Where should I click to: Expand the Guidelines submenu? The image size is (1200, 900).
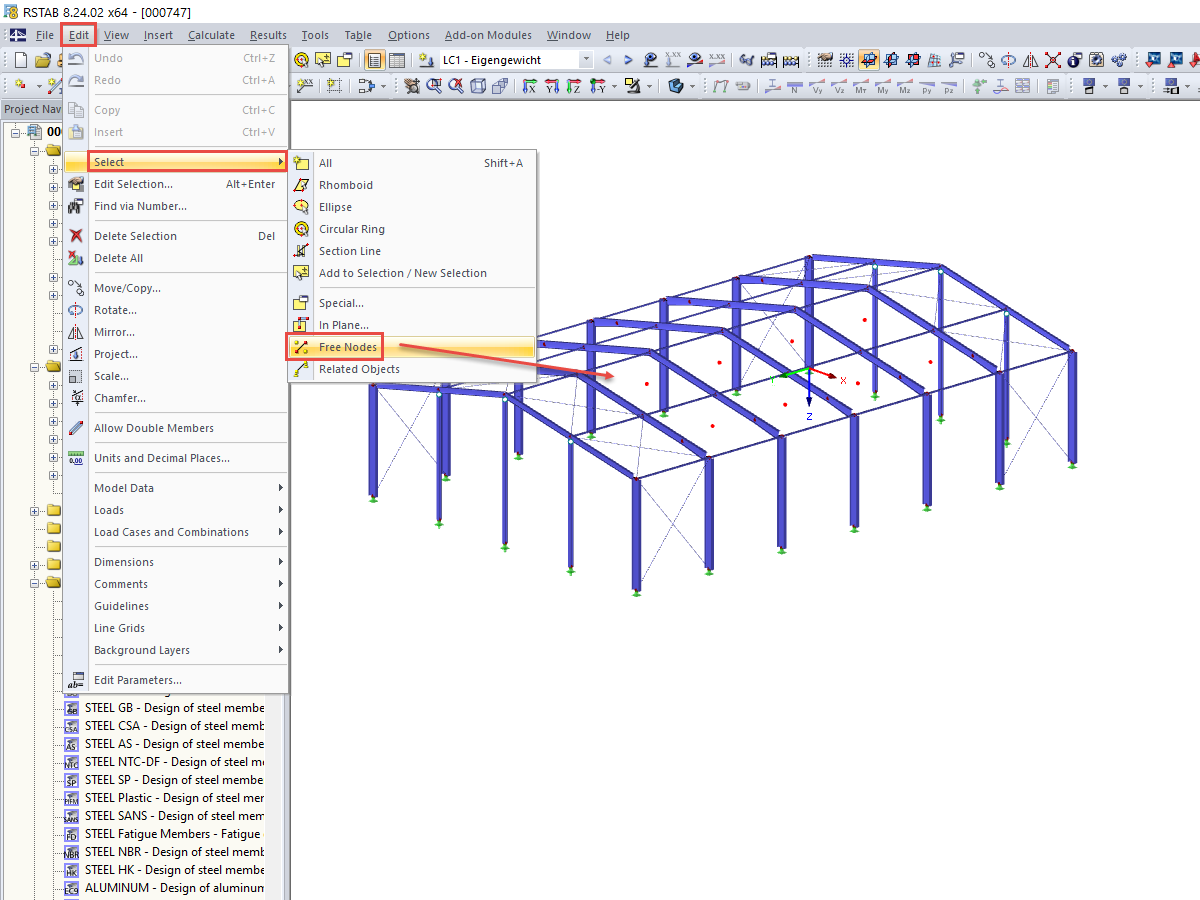(175, 606)
